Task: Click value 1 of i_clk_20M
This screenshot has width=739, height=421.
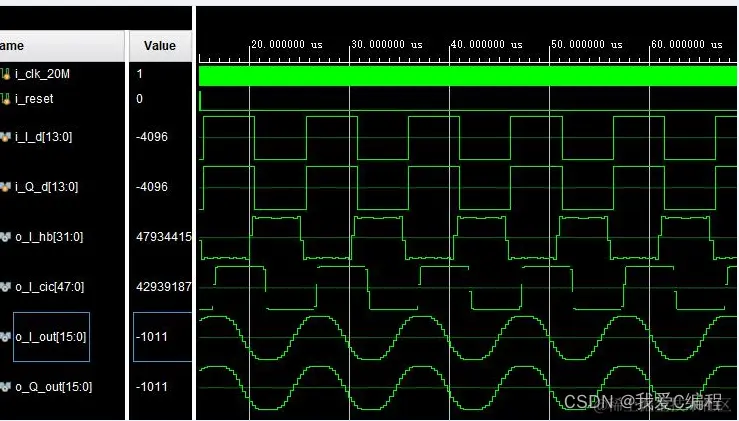Action: [x=140, y=74]
